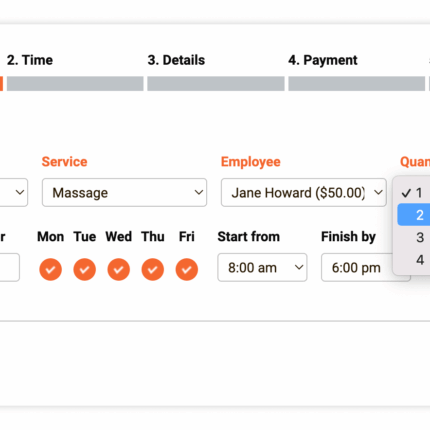Click the 2. Time step label
Screen dimensions: 430x430
30,60
